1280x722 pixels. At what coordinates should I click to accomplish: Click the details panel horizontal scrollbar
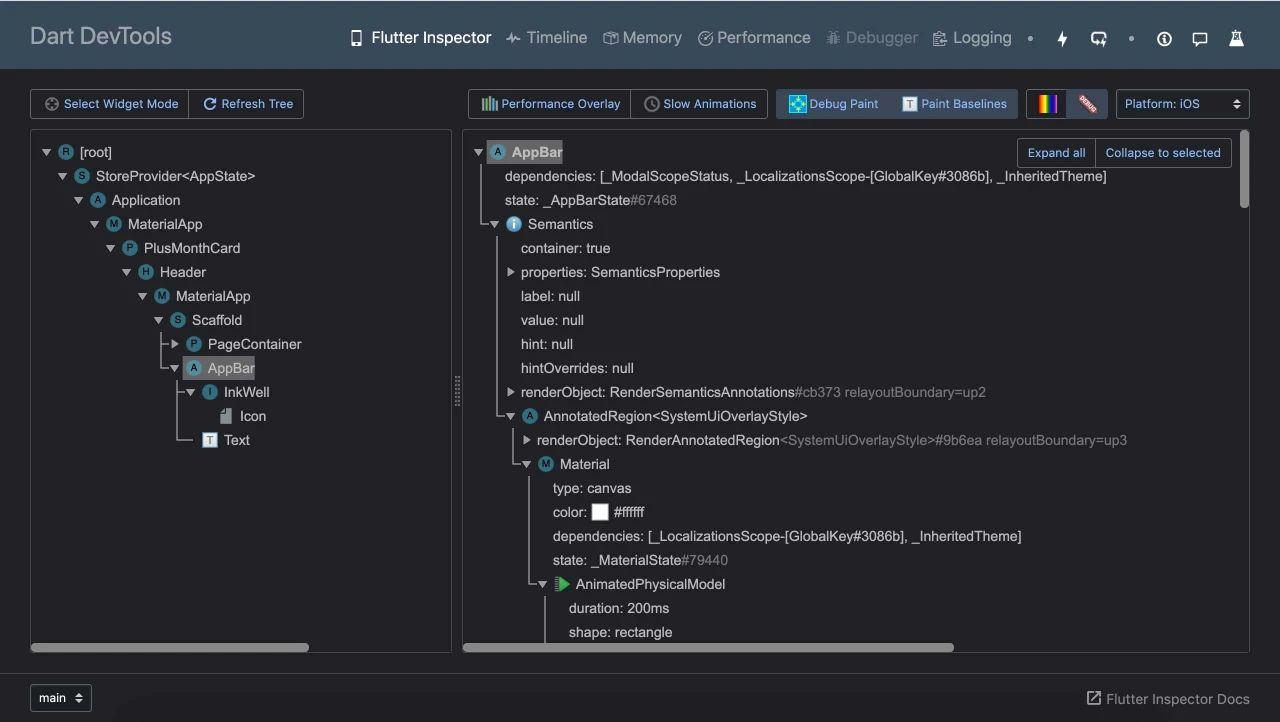[x=708, y=647]
